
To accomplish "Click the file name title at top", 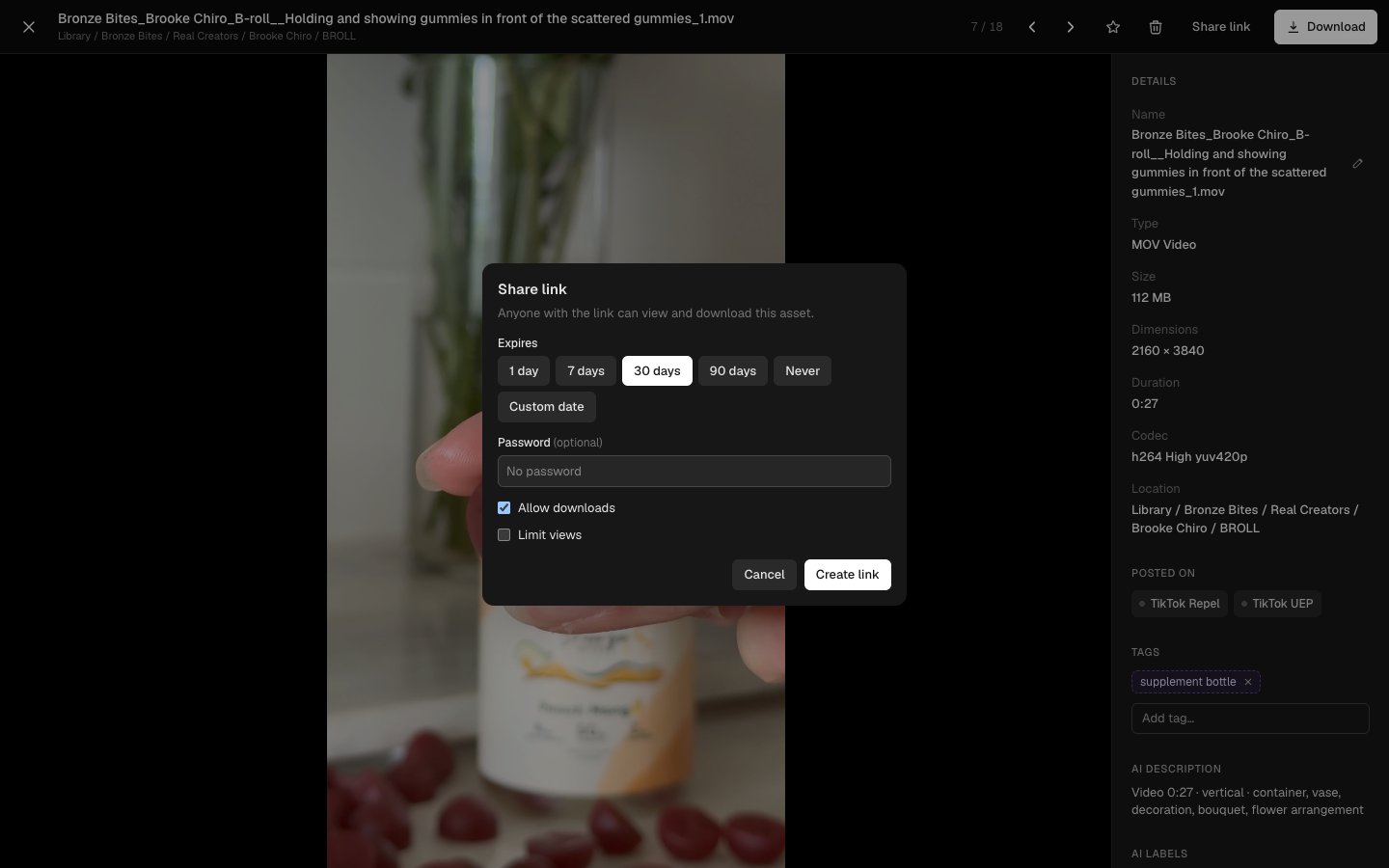I will point(395,18).
